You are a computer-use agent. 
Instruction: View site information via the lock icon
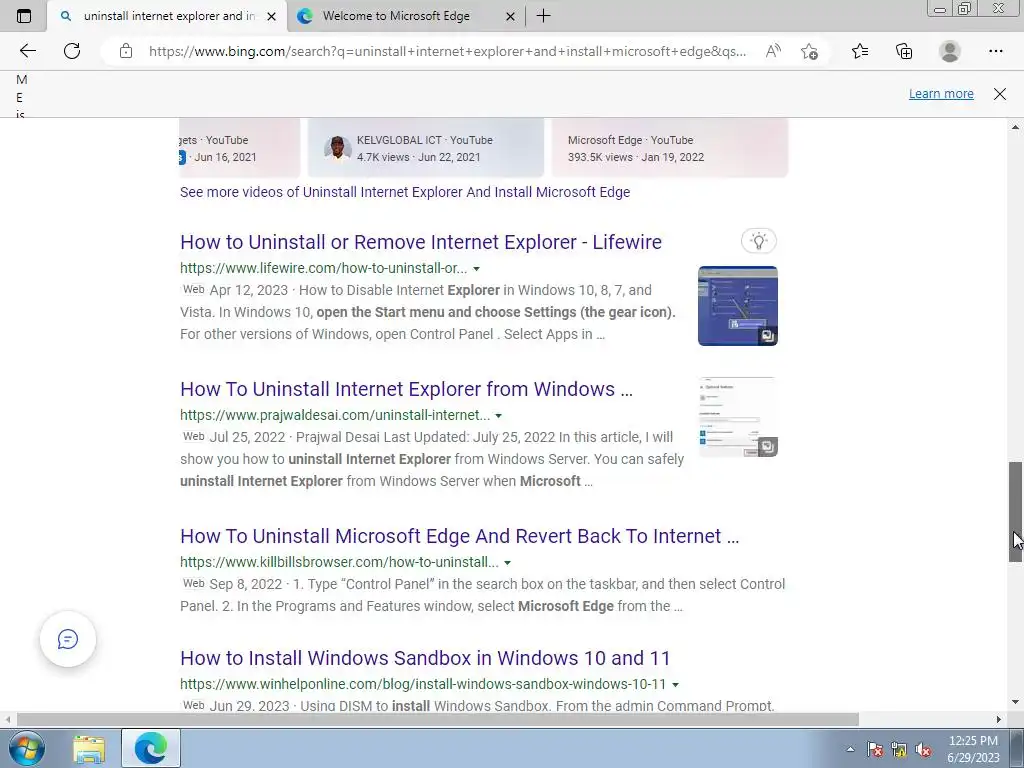coord(126,51)
